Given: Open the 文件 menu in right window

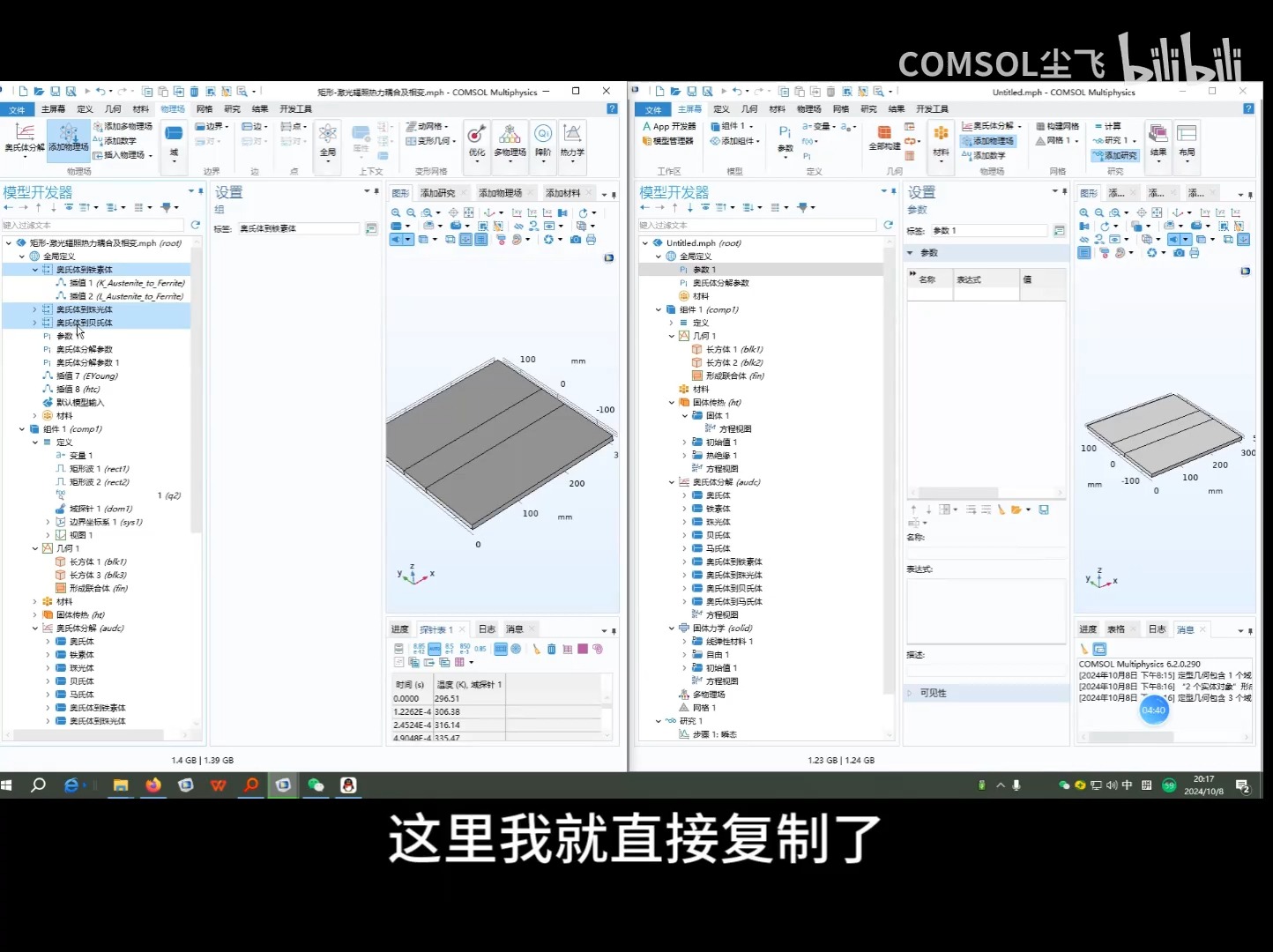Looking at the screenshot, I should [652, 109].
